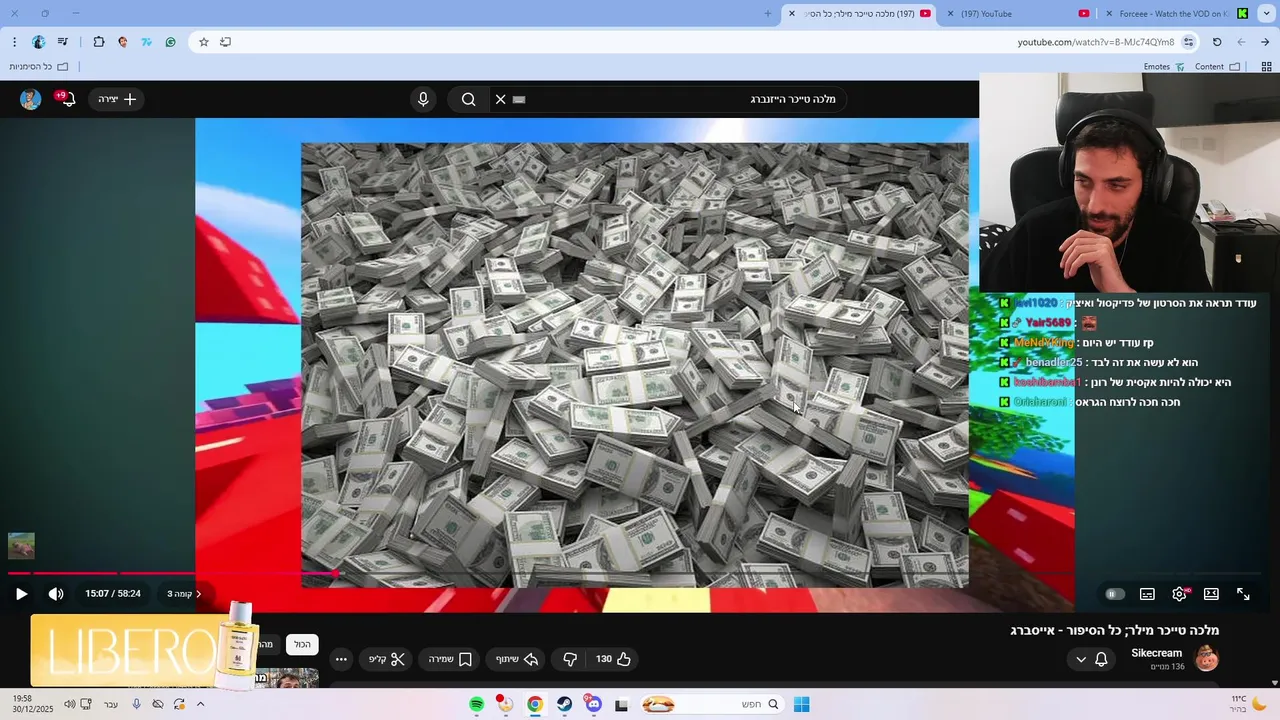Click the Grammarly extension icon
This screenshot has width=1280, height=720.
(171, 42)
